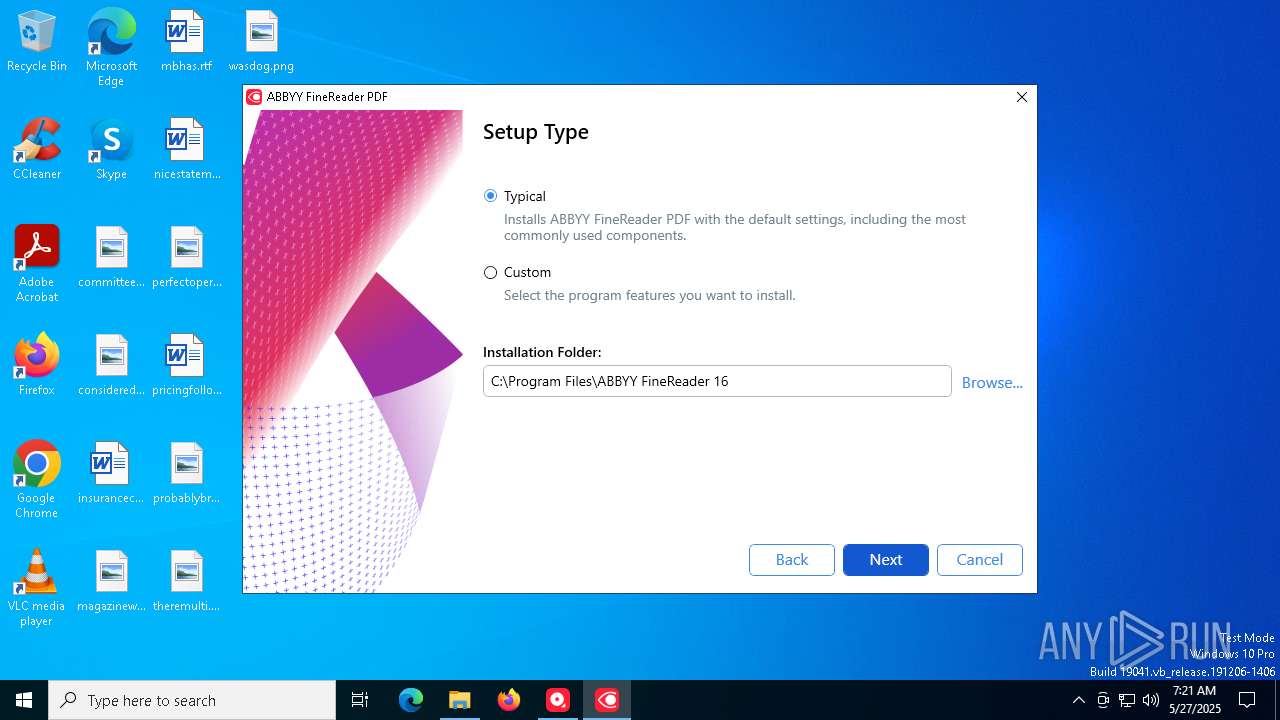
Task: Select the Skype desktop shortcut
Action: coord(111,149)
